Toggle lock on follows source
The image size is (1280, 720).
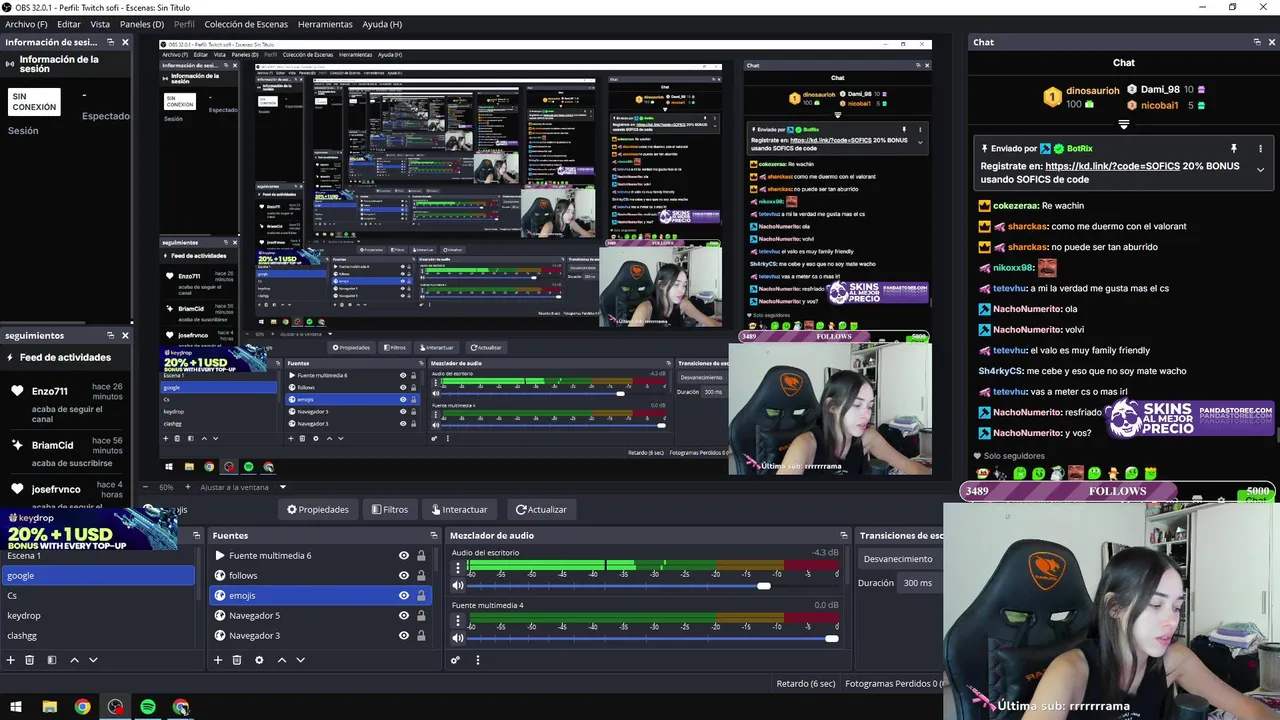(421, 575)
